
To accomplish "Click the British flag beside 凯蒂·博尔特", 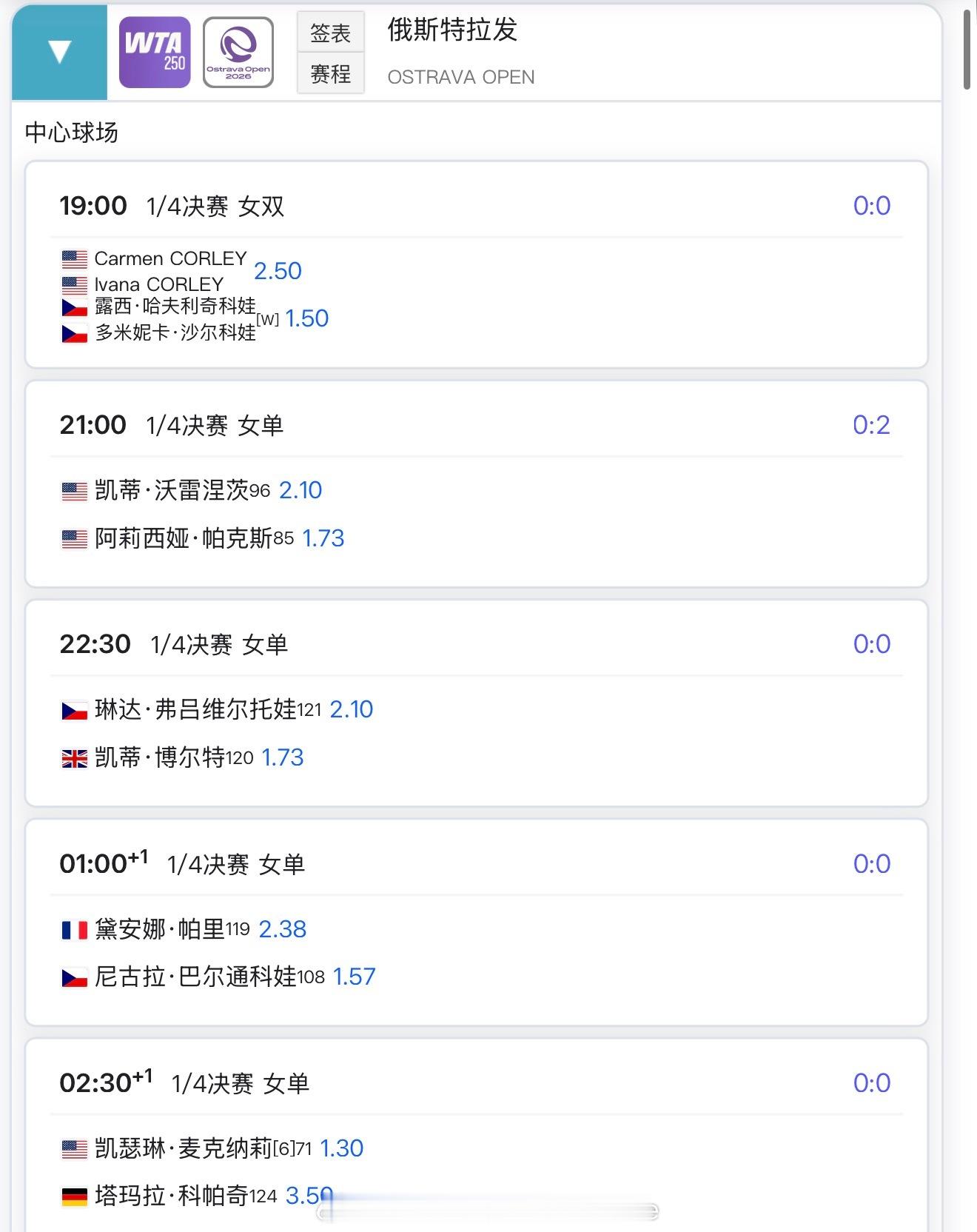I will click(75, 758).
